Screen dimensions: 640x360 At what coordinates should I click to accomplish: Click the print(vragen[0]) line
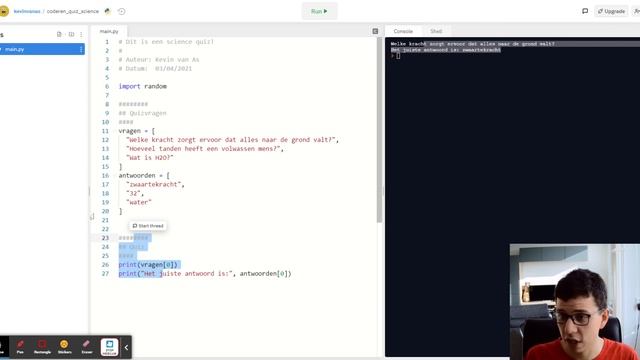(x=148, y=265)
